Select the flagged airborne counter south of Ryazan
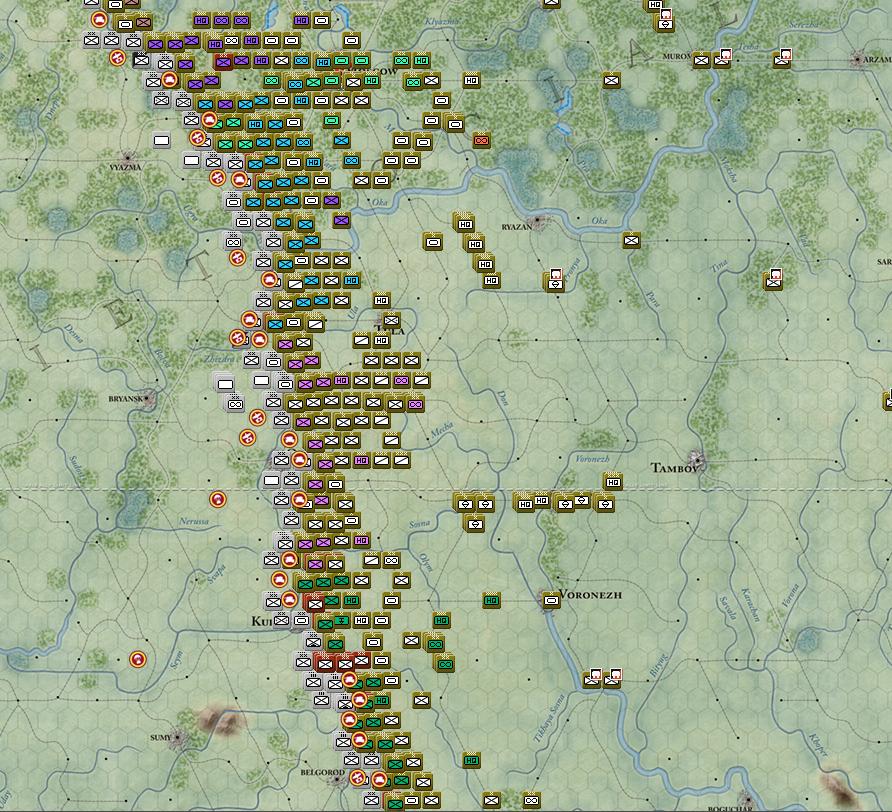Image resolution: width=892 pixels, height=812 pixels. 555,282
